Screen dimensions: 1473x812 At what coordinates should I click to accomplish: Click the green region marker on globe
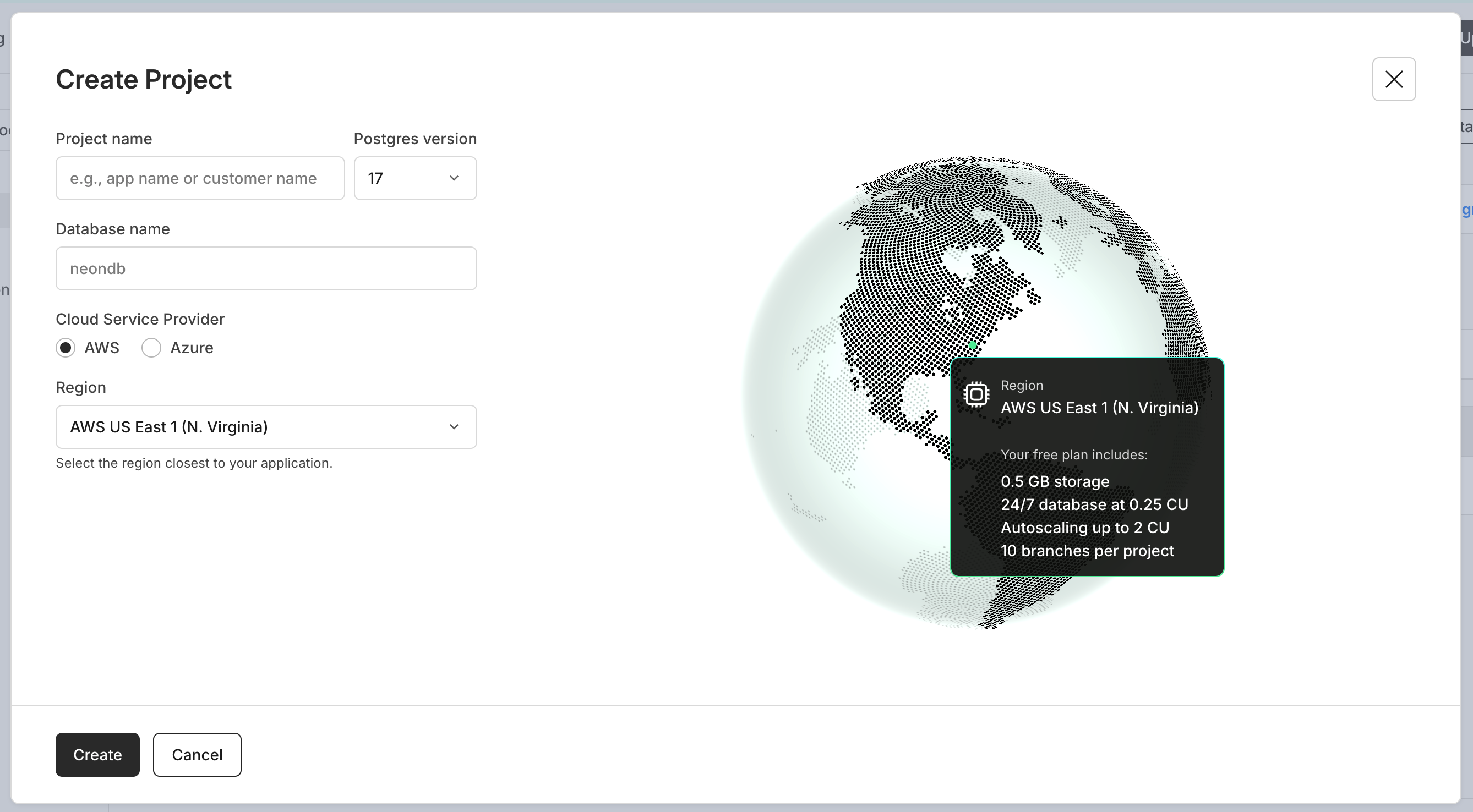[973, 345]
